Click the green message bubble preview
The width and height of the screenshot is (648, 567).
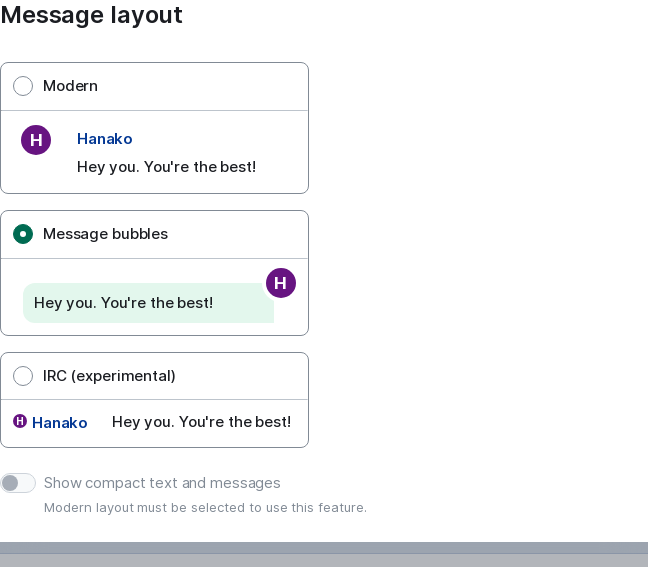148,303
